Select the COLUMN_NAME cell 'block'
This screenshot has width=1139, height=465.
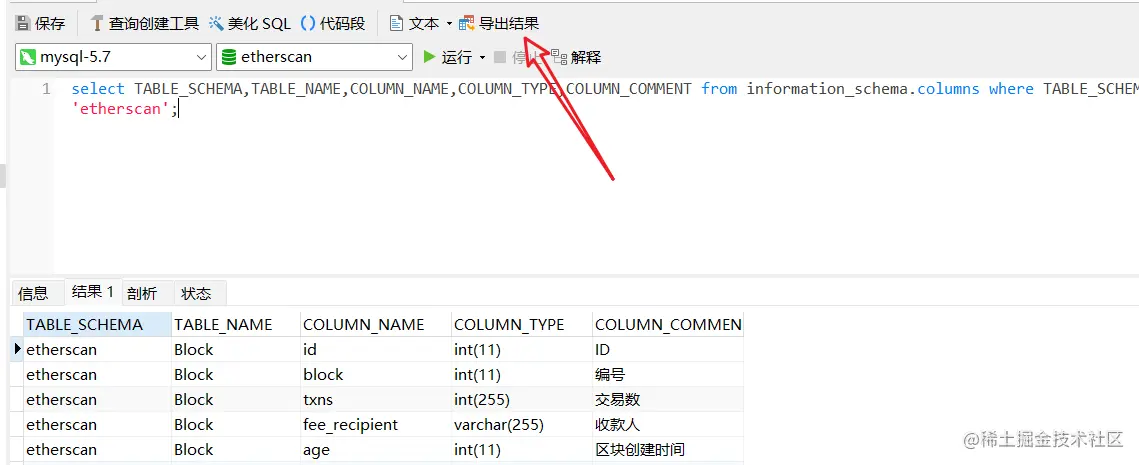376,374
